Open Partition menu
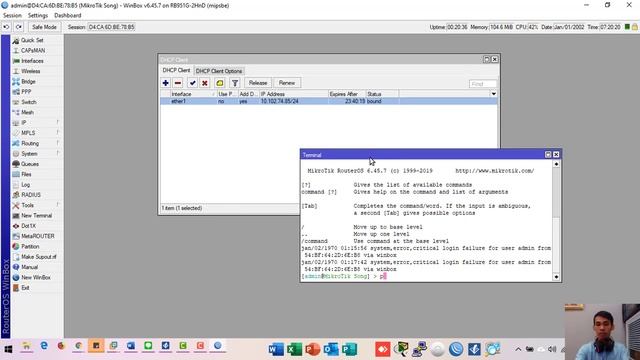This screenshot has width=640, height=360. click(x=30, y=247)
